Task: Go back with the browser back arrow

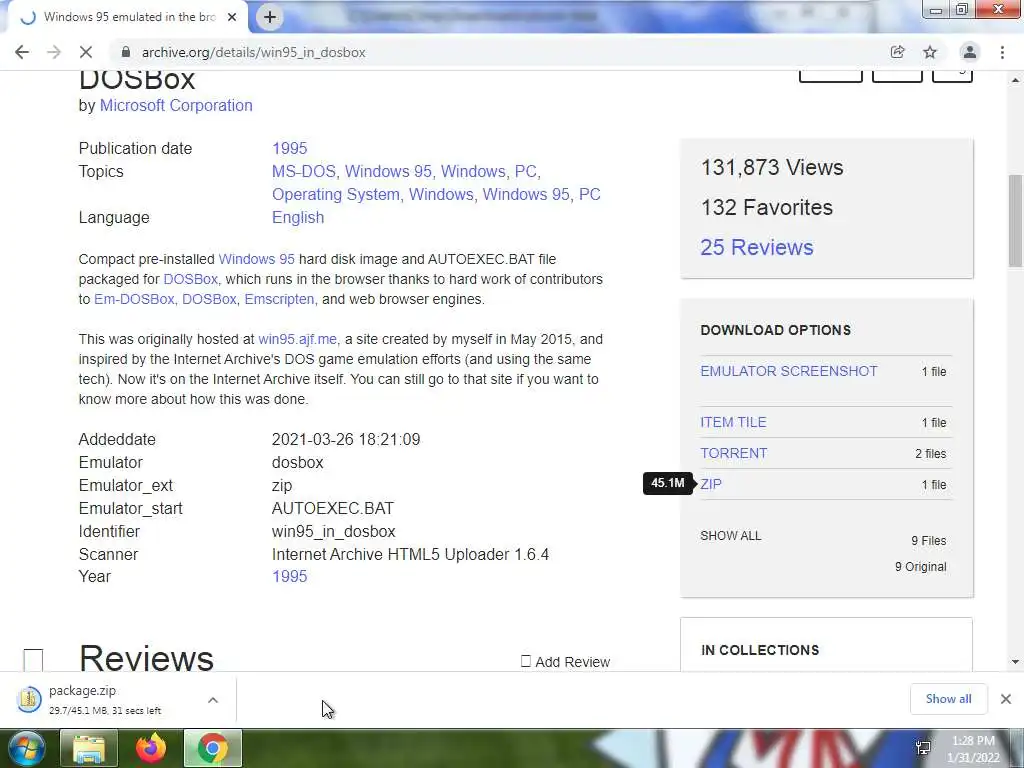Action: [22, 52]
